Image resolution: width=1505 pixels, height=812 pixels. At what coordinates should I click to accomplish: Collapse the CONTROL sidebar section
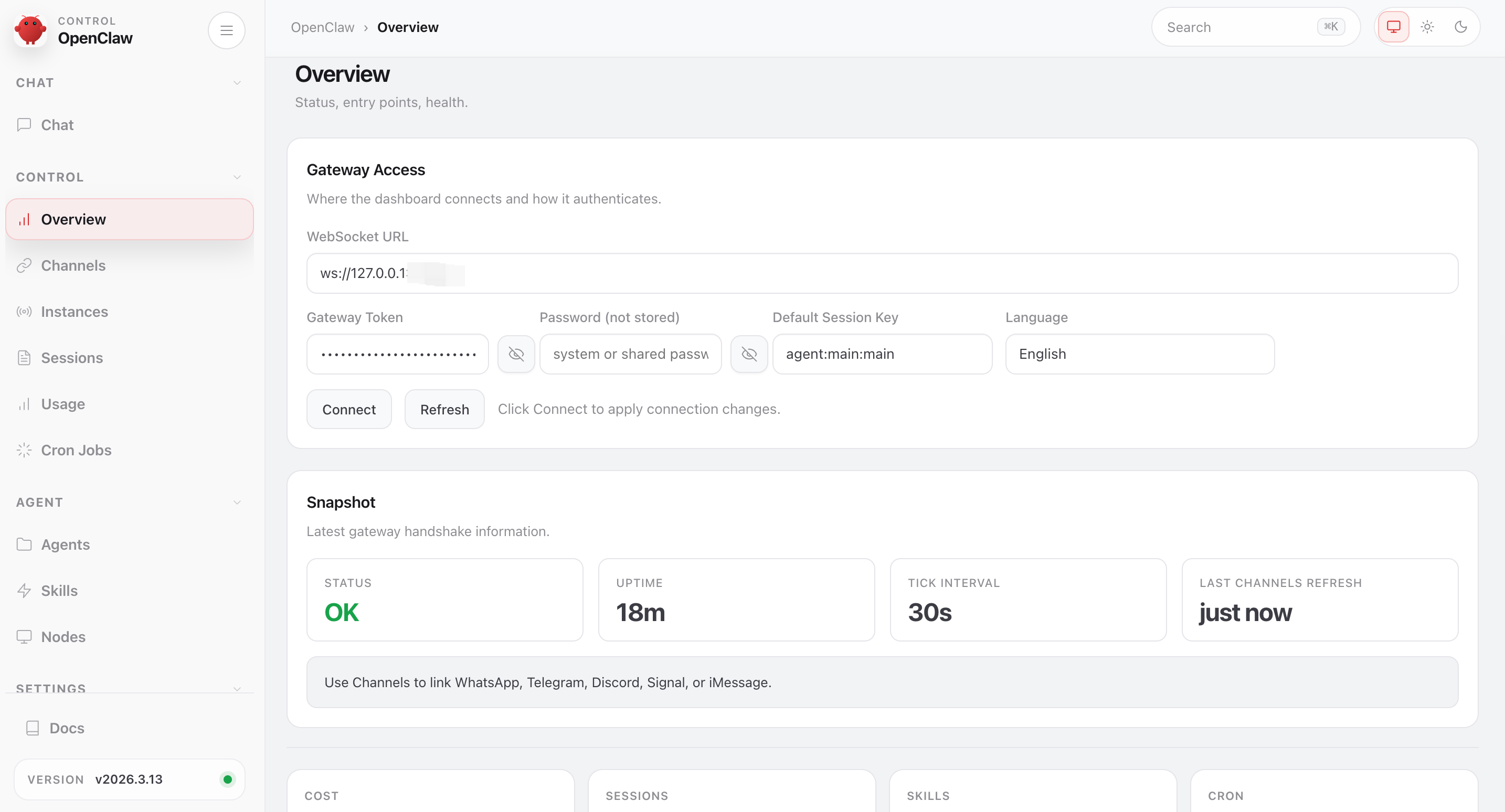click(x=237, y=177)
